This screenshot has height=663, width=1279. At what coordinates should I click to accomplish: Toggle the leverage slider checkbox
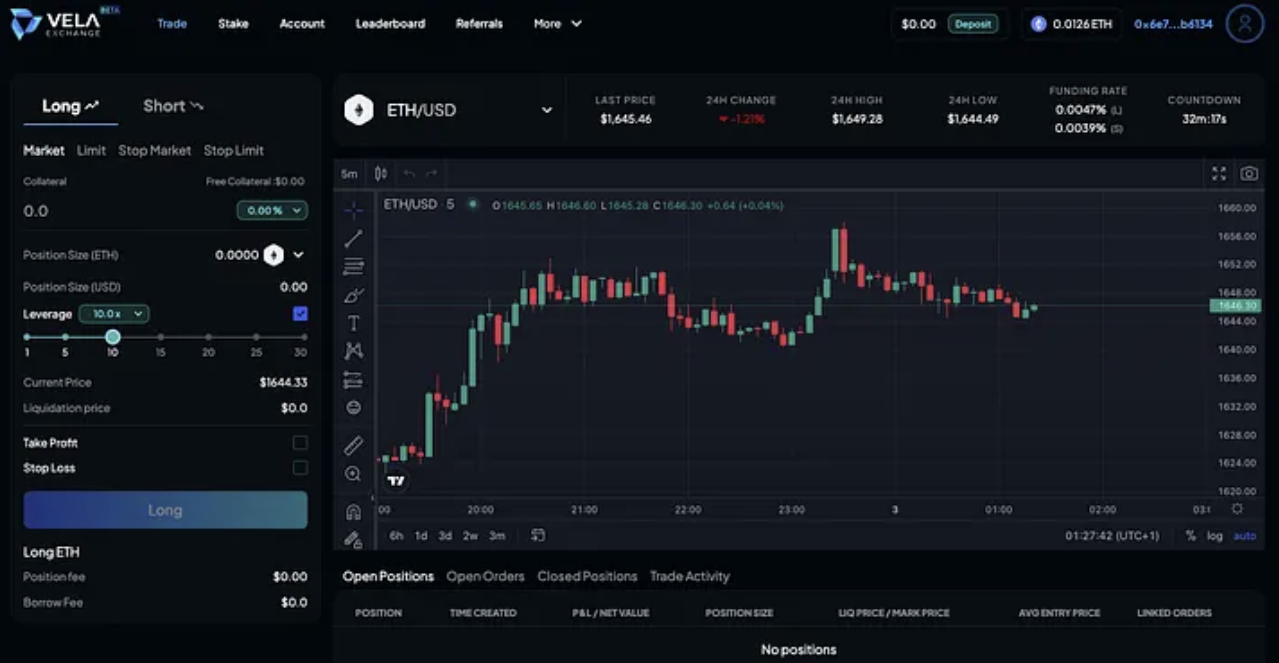pos(300,314)
